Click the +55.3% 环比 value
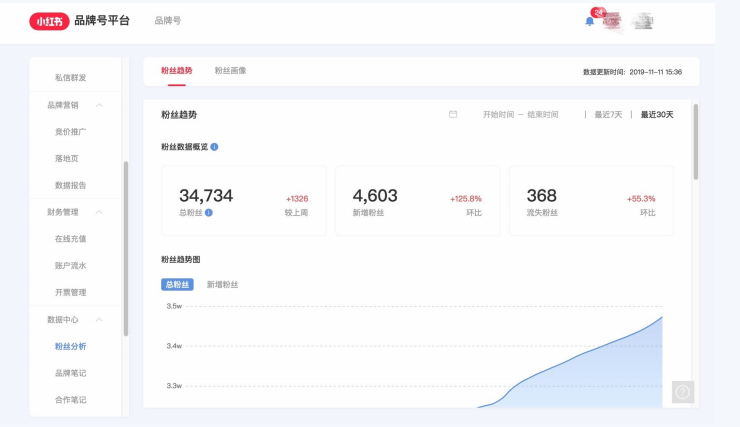Image resolution: width=740 pixels, height=427 pixels. [x=641, y=199]
